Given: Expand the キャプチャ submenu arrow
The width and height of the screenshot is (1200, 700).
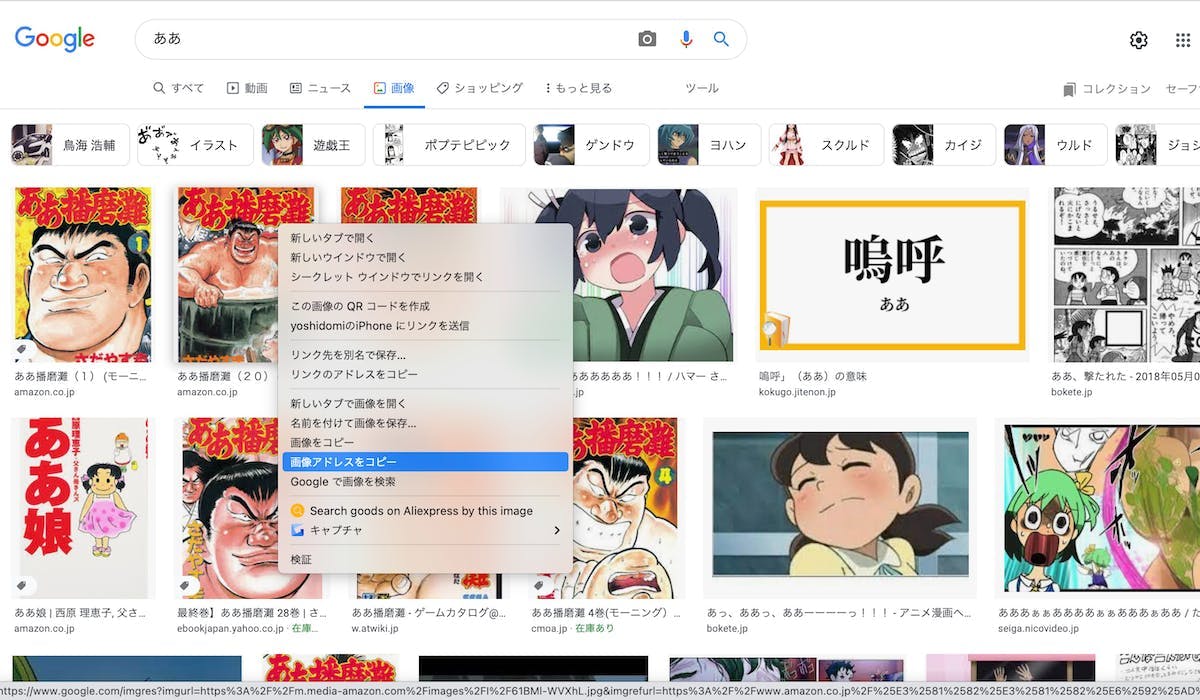Looking at the screenshot, I should click(x=557, y=530).
